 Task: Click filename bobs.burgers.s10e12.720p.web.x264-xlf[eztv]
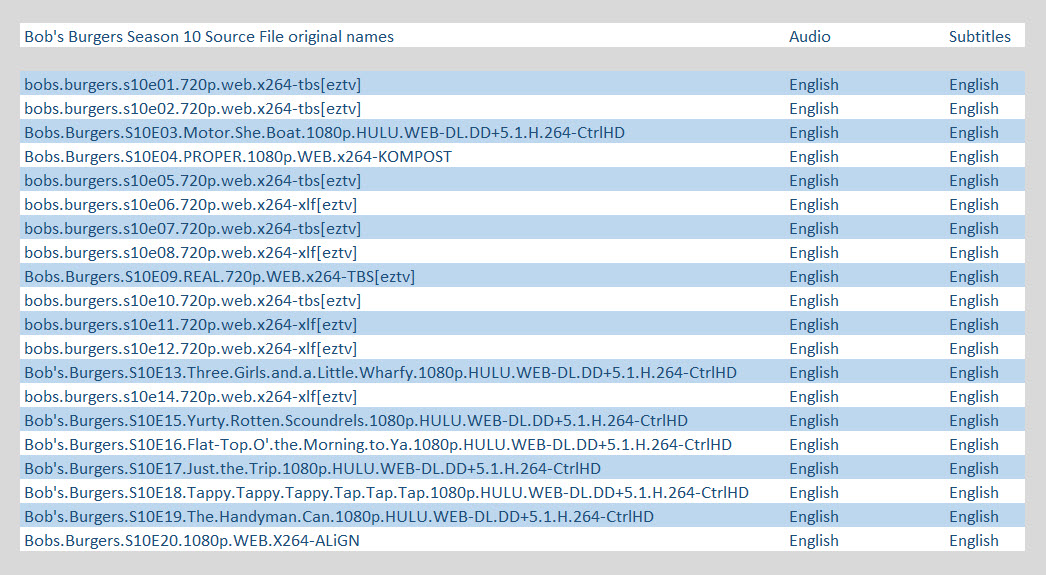pos(190,349)
